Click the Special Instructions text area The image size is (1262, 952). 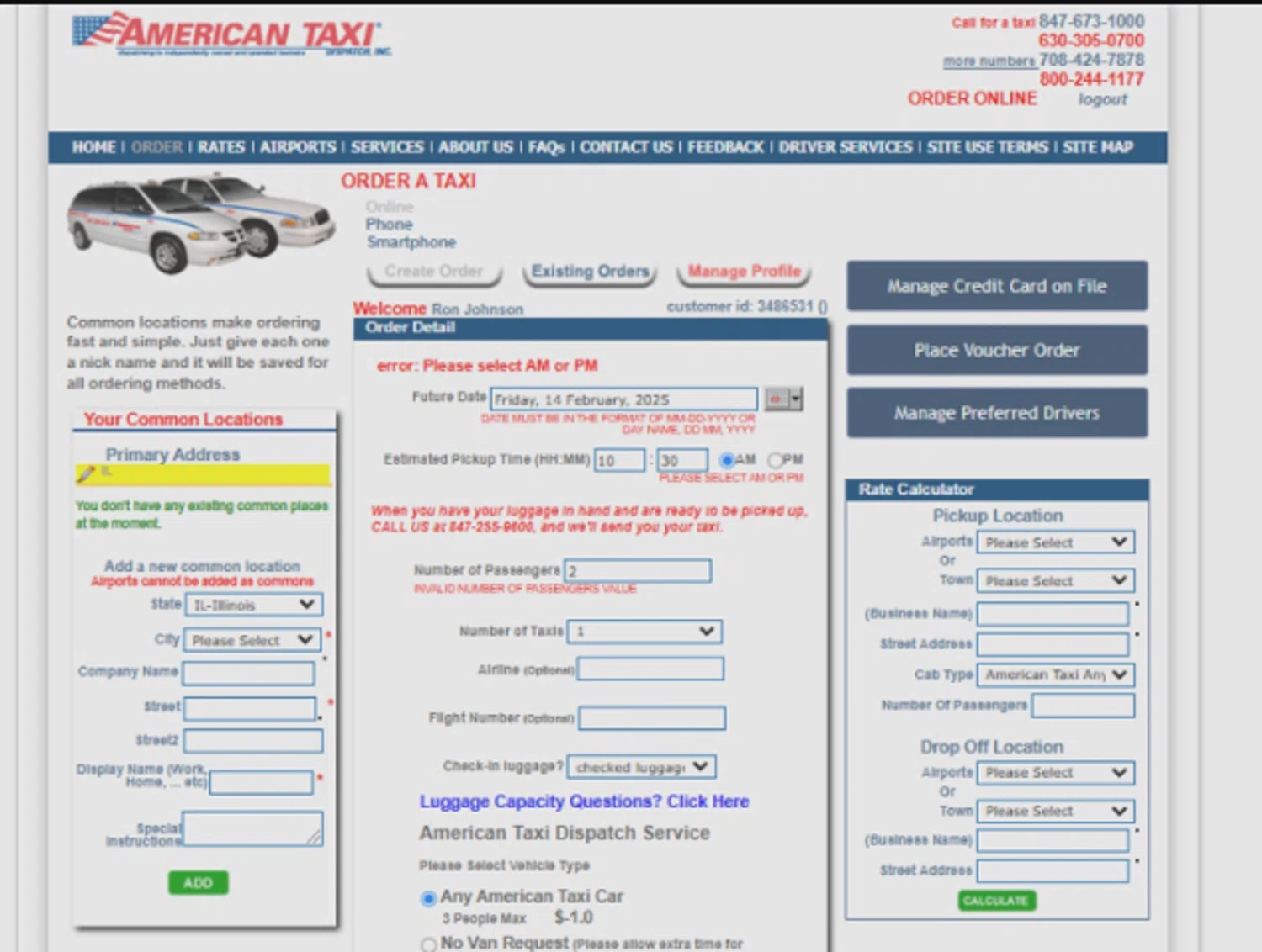coord(252,828)
